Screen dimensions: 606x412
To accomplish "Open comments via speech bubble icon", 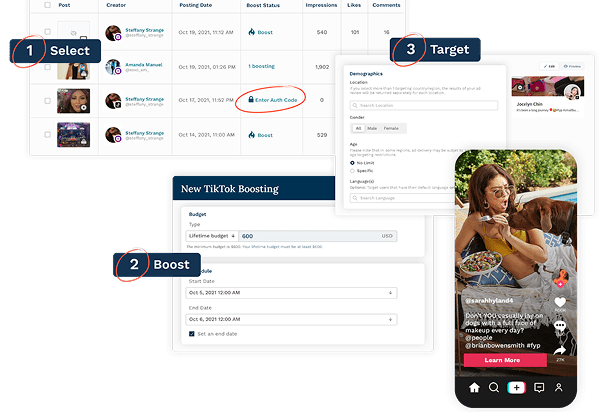I will coord(560,326).
